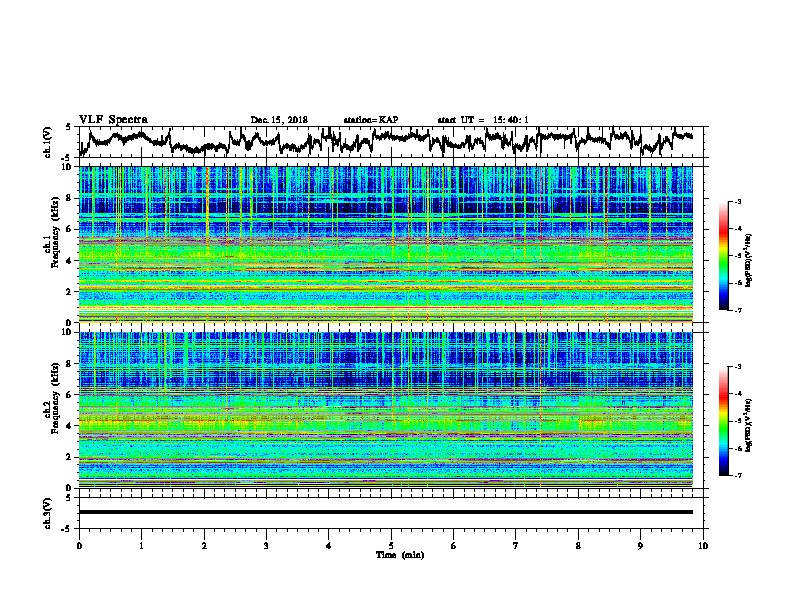Click the "start UT = 15:40: 1" text
Image resolution: width=792 pixels, height=612 pixels.
(483, 120)
